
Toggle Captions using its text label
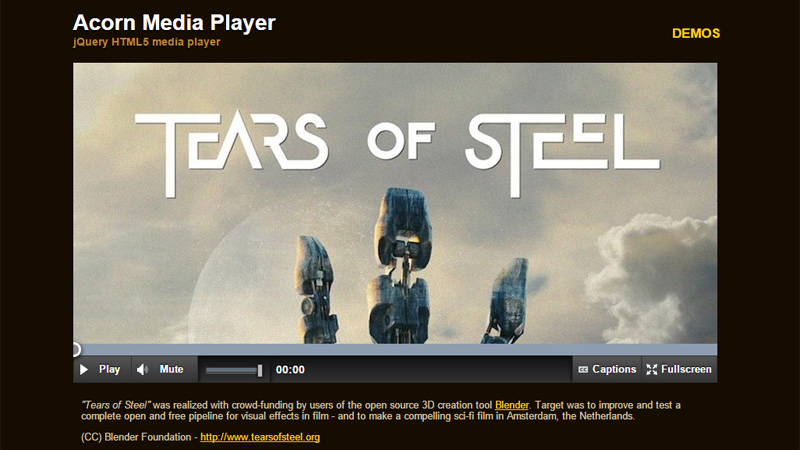[614, 369]
